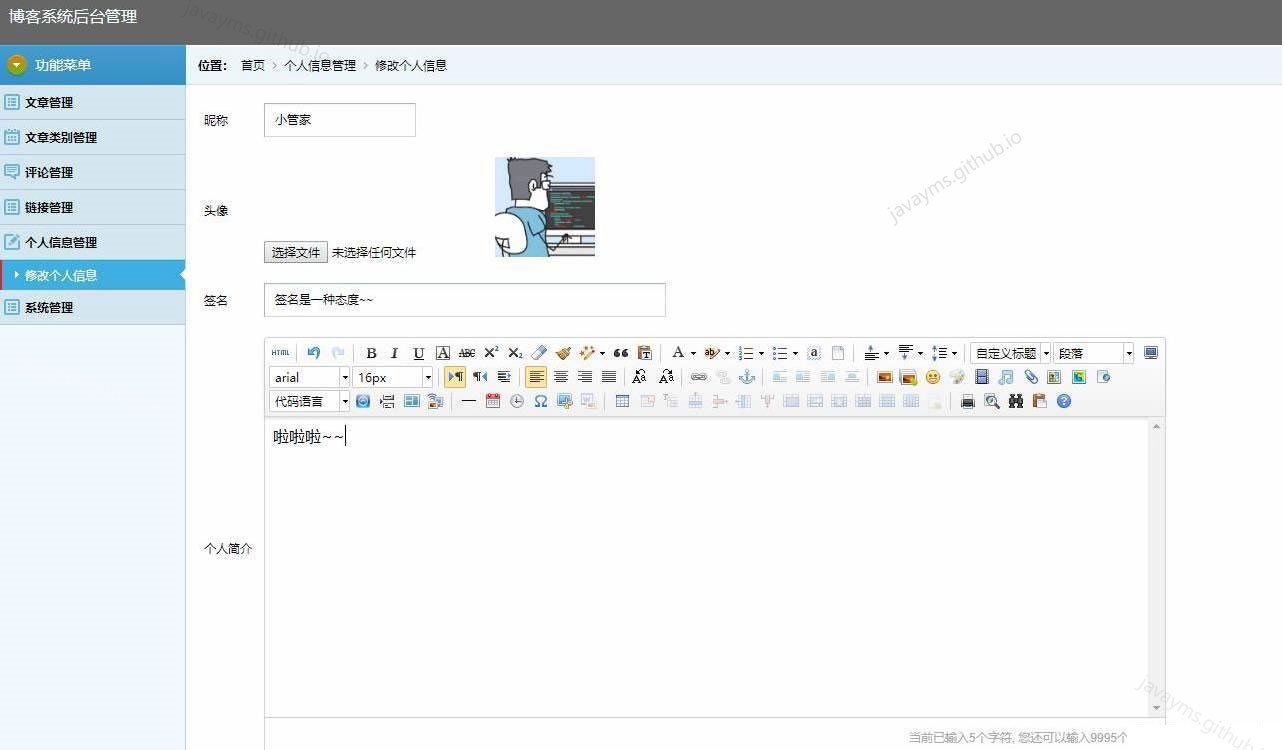1284x750 pixels.
Task: Insert a table into the bio editor
Action: 622,401
